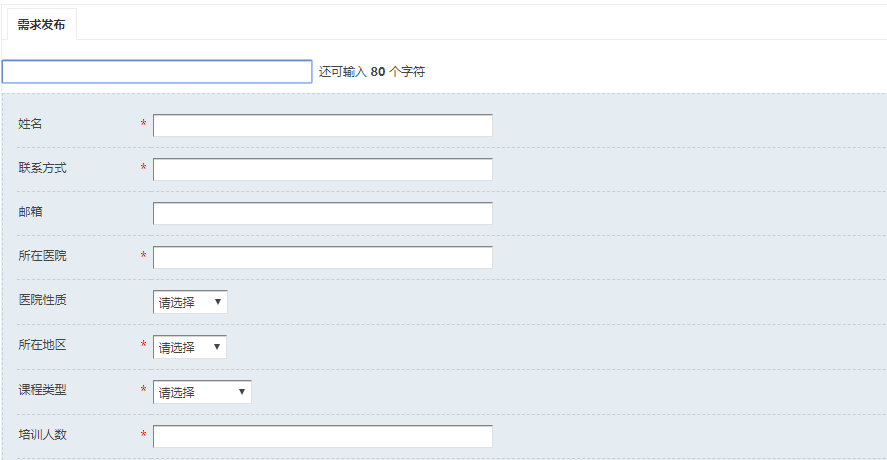Click the 还可输入 80 个字符 counter text
887x460 pixels.
point(372,72)
